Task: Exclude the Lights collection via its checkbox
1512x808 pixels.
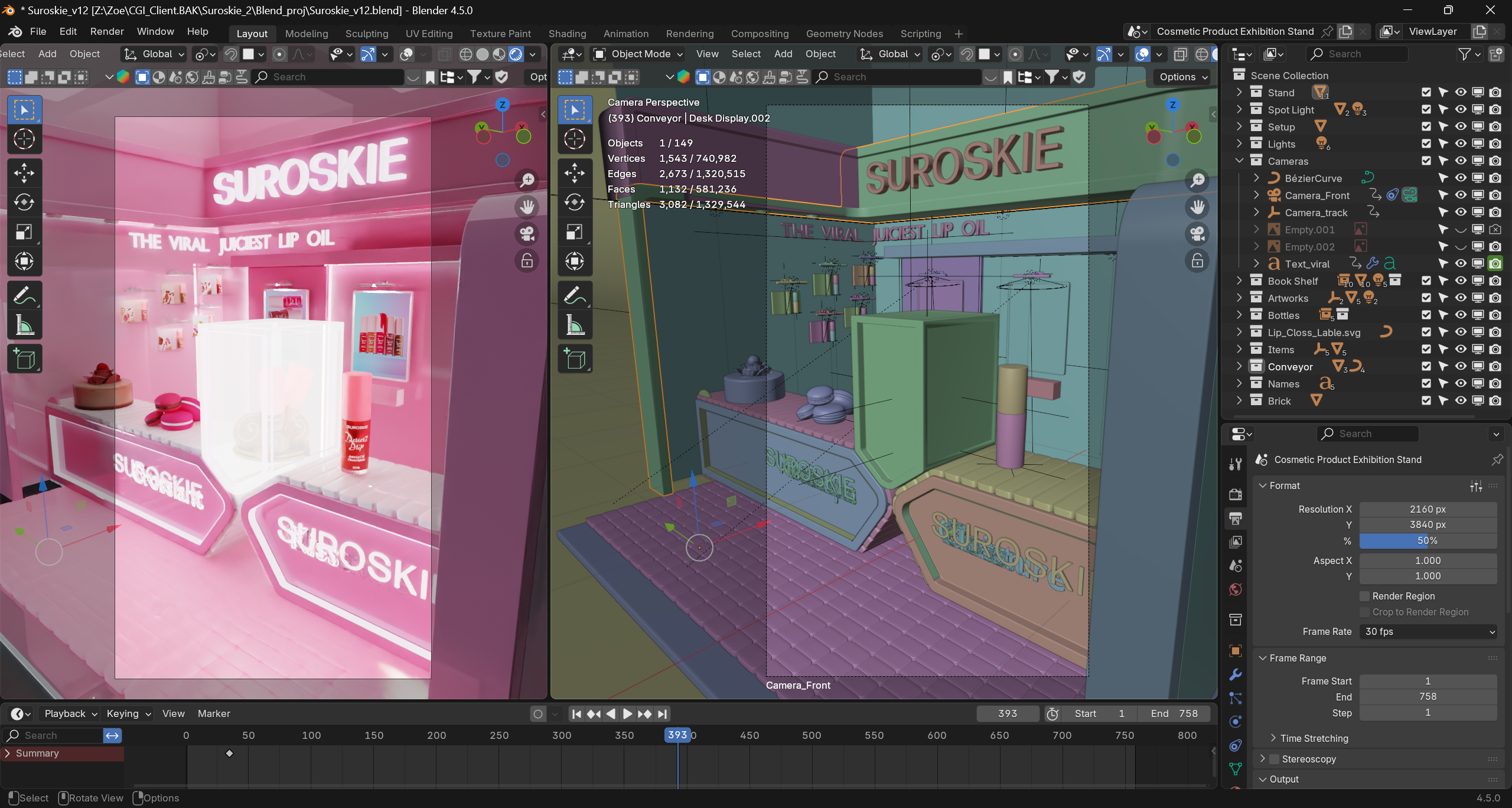Action: pyautogui.click(x=1426, y=144)
